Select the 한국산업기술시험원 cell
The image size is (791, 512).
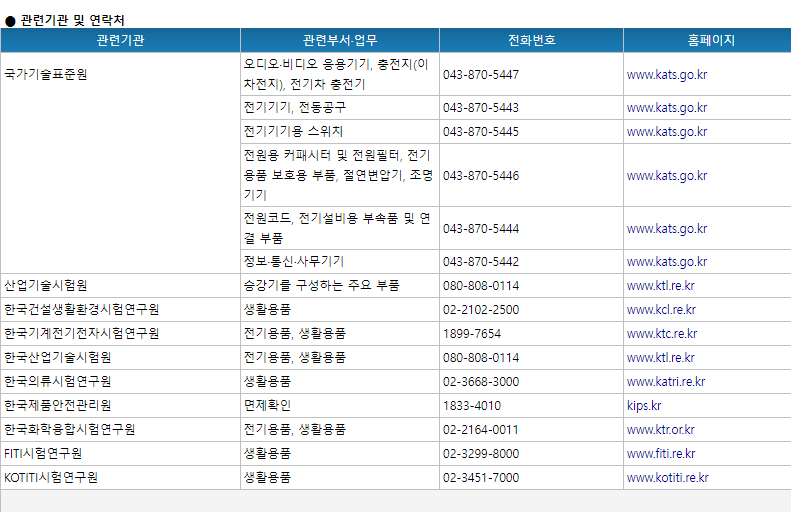point(120,358)
